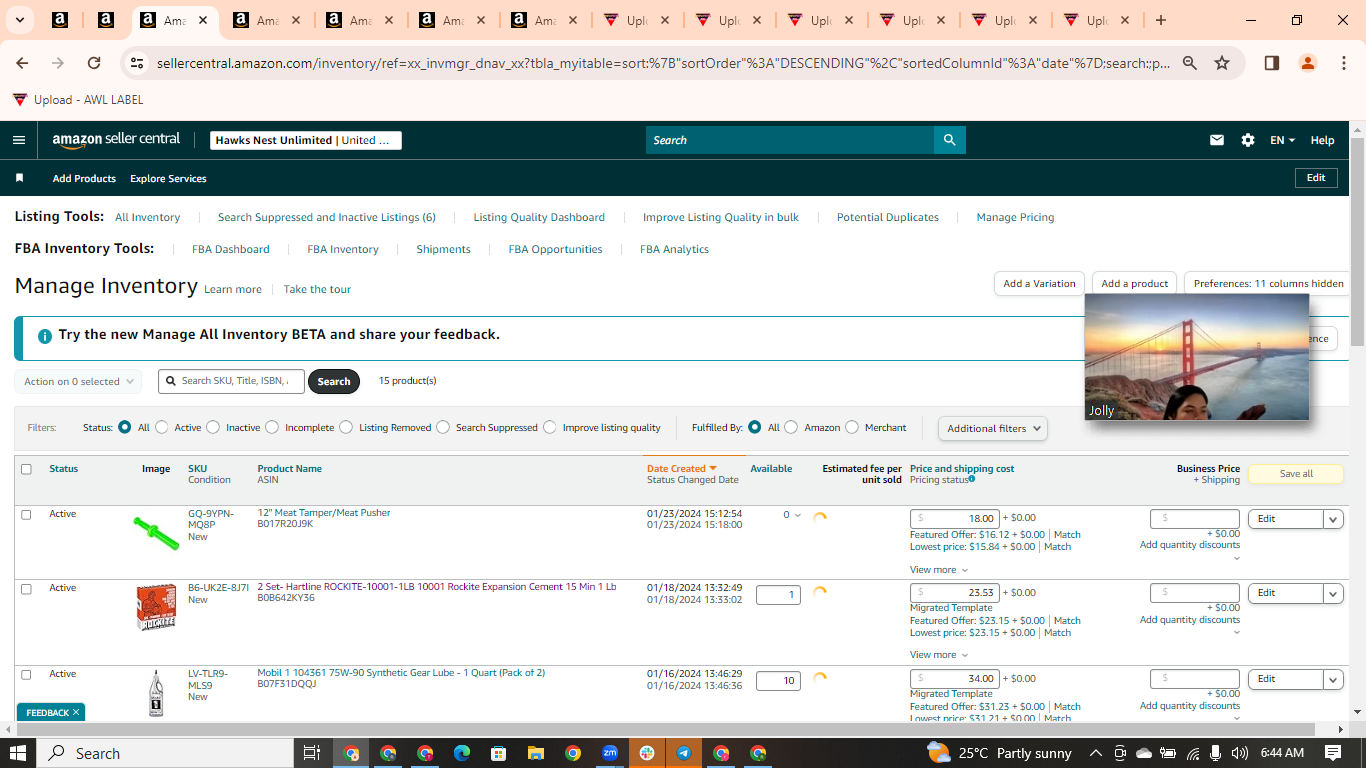
Task: Open the Shipments FBA tool
Action: click(x=443, y=249)
